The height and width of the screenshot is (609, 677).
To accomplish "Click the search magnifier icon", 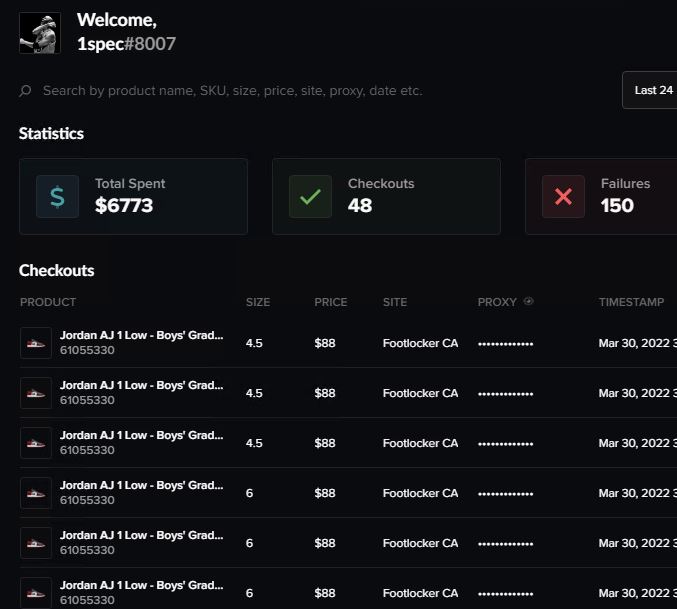I will click(x=25, y=91).
